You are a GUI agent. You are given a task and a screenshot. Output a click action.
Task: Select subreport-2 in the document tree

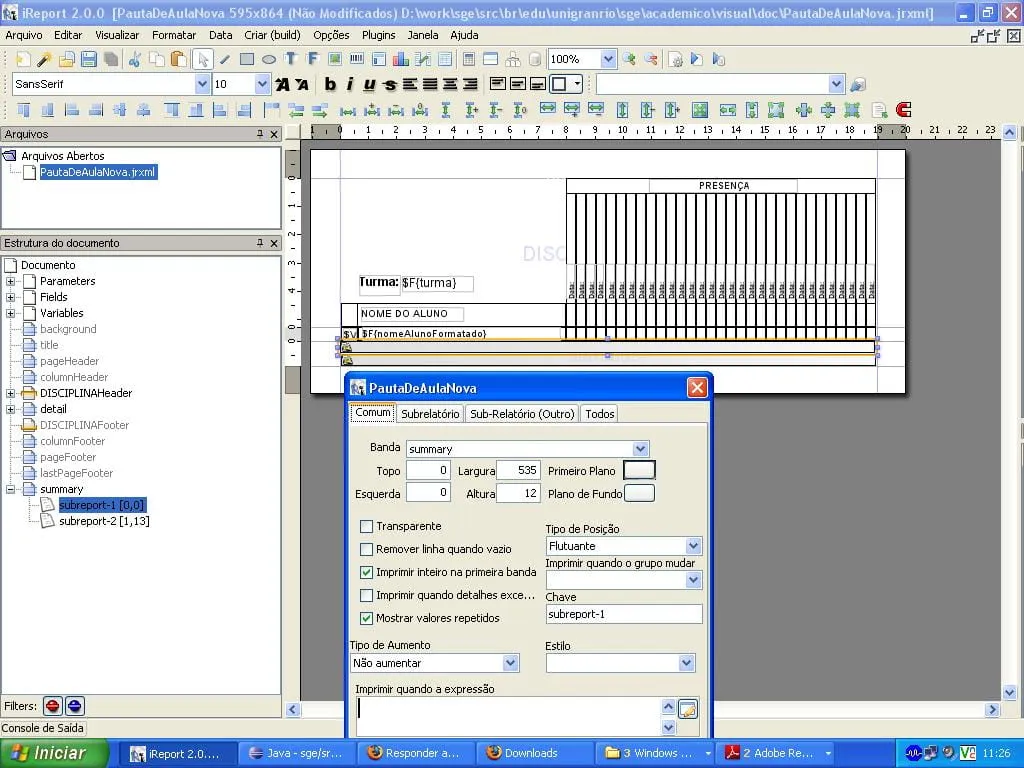pos(103,521)
